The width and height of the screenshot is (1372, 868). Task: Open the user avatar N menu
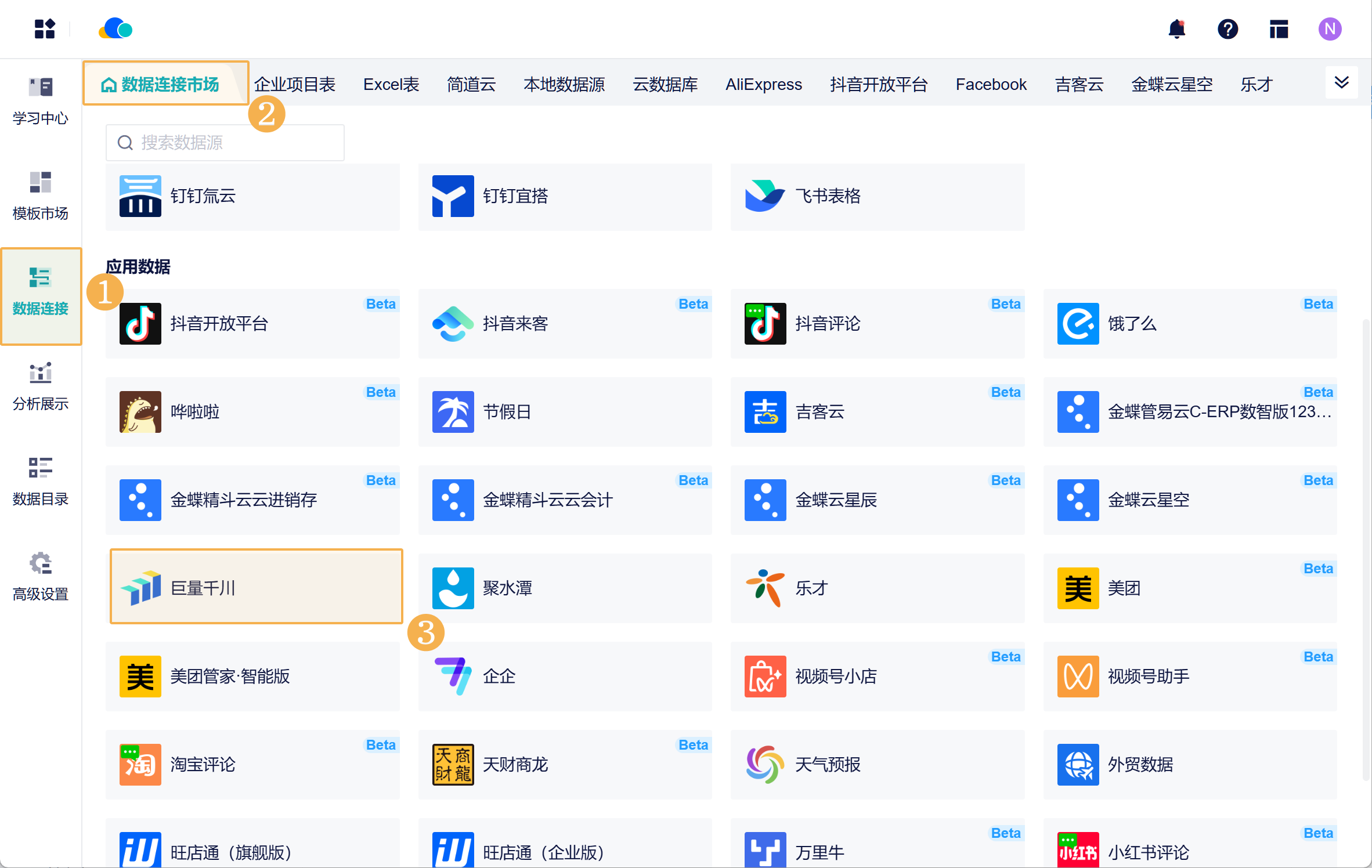1330,29
